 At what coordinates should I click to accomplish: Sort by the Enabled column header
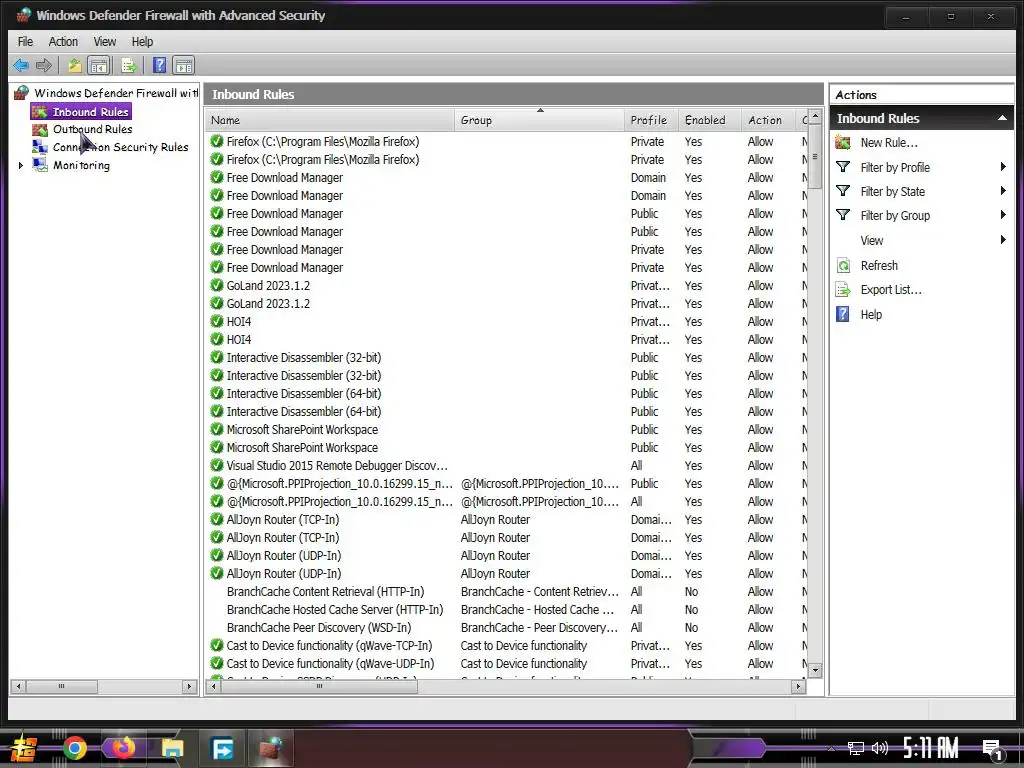click(x=709, y=120)
